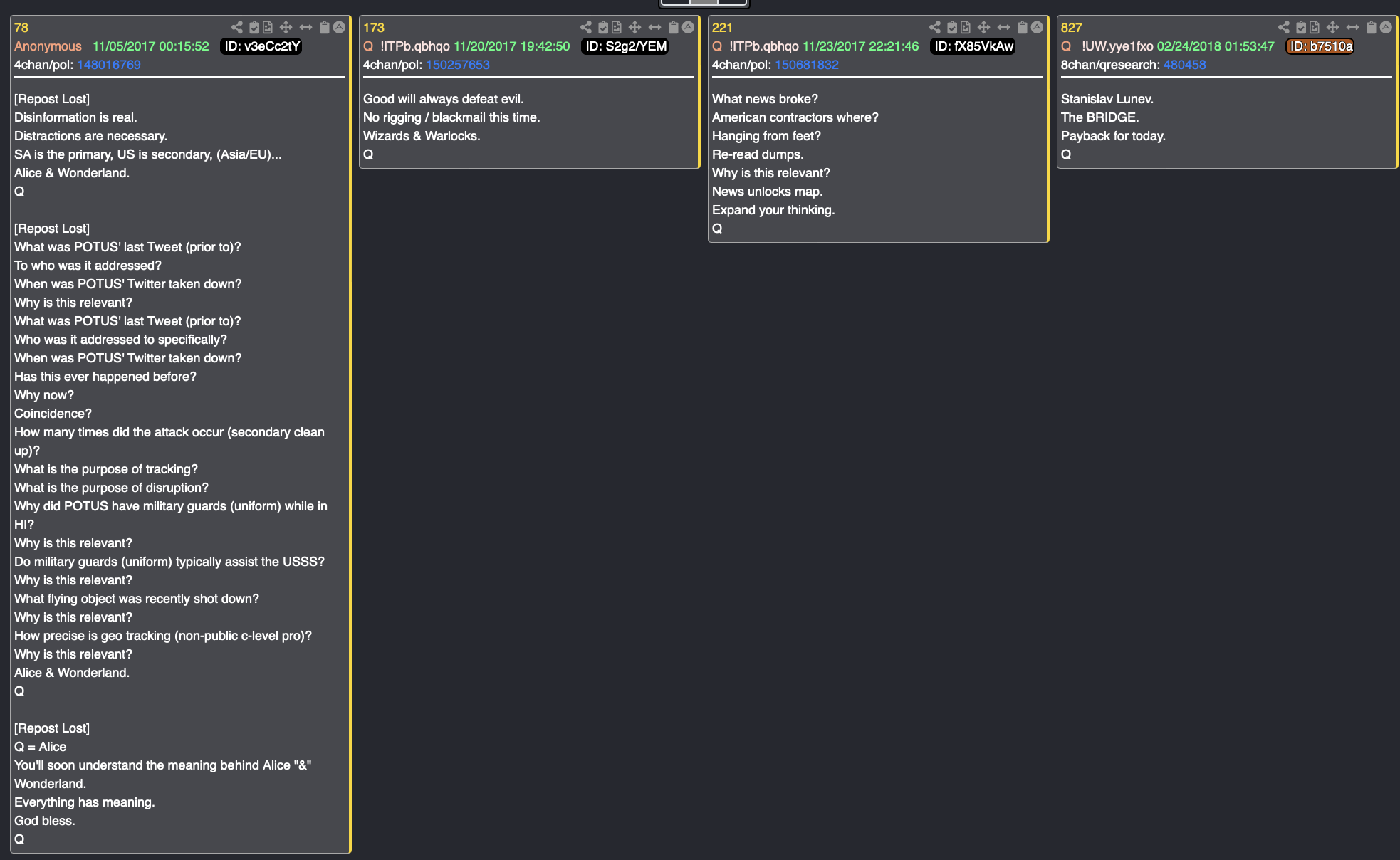The width and height of the screenshot is (1400, 860).
Task: Click the line 'Disinformation is real.'
Action: [x=75, y=117]
